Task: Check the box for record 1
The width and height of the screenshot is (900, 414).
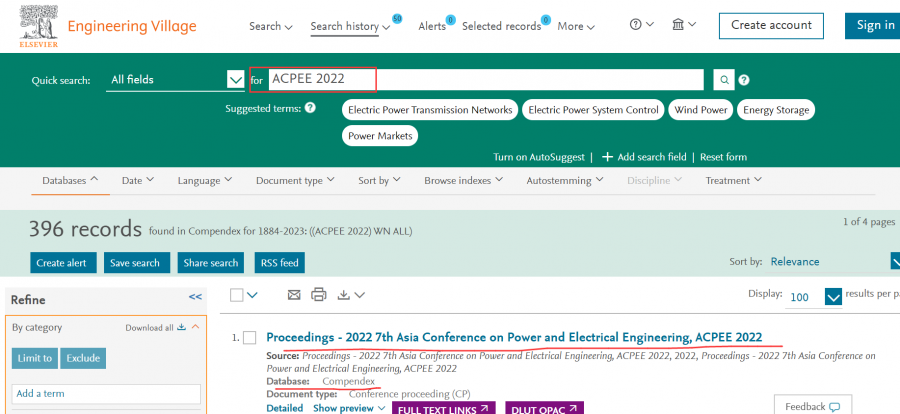Action: click(x=250, y=338)
